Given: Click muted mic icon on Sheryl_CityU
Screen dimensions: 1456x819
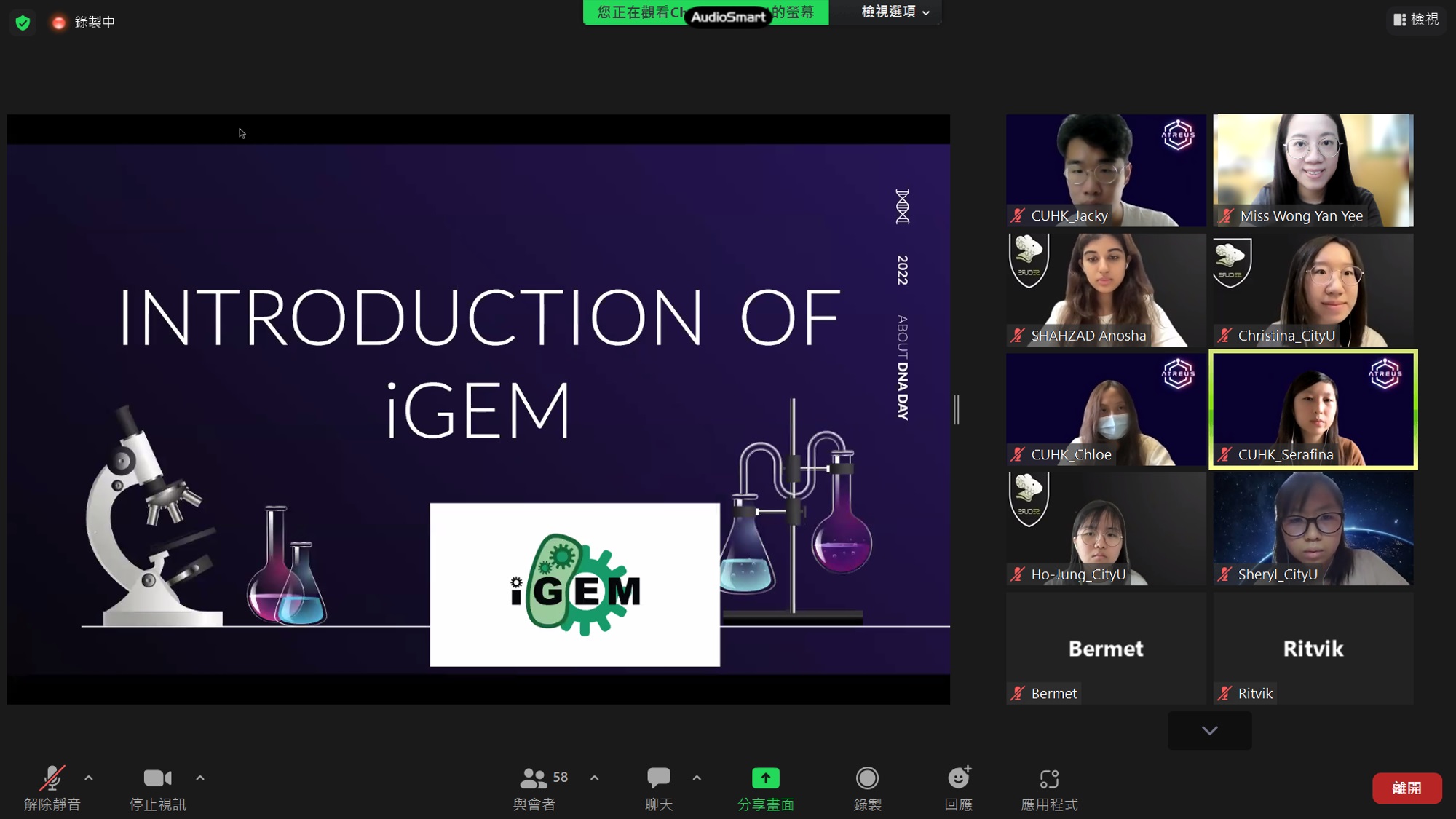Looking at the screenshot, I should [1225, 574].
